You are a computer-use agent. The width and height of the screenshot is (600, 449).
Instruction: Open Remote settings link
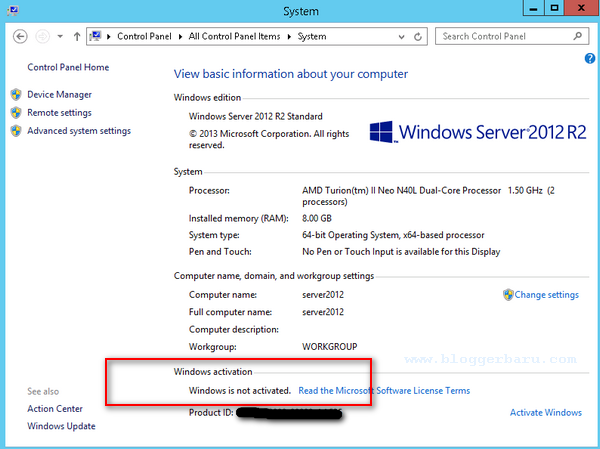(59, 113)
